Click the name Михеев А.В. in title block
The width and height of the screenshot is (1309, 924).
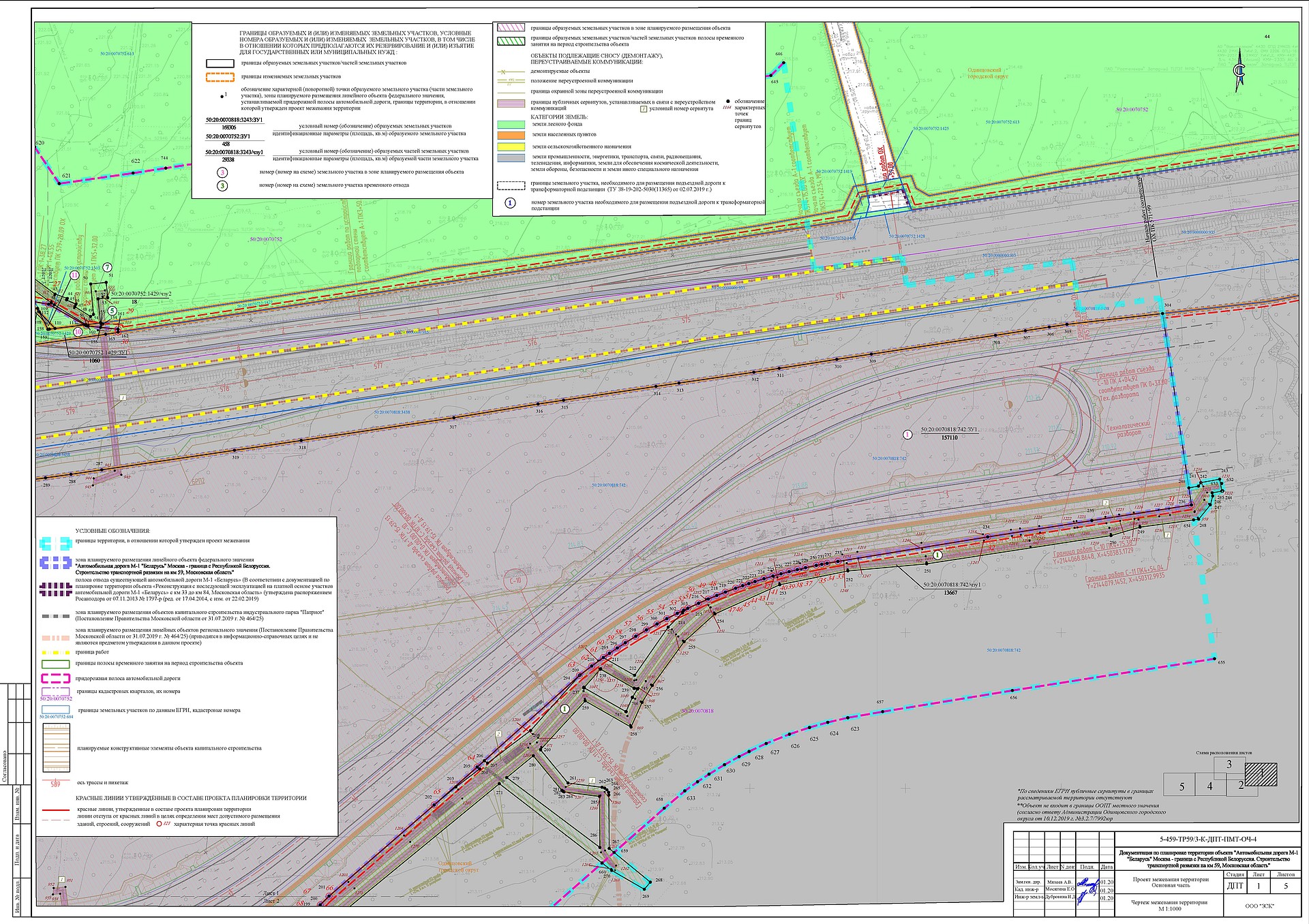point(1059,882)
